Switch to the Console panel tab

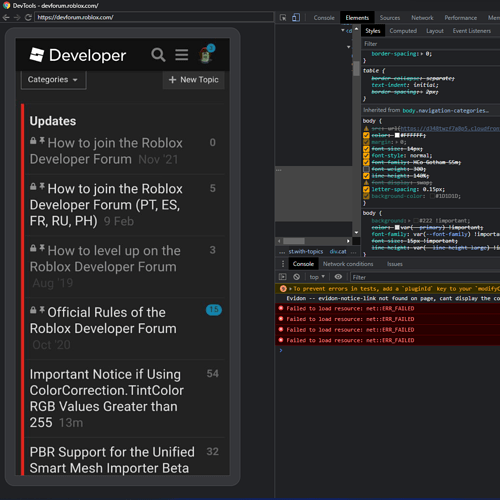[324, 18]
